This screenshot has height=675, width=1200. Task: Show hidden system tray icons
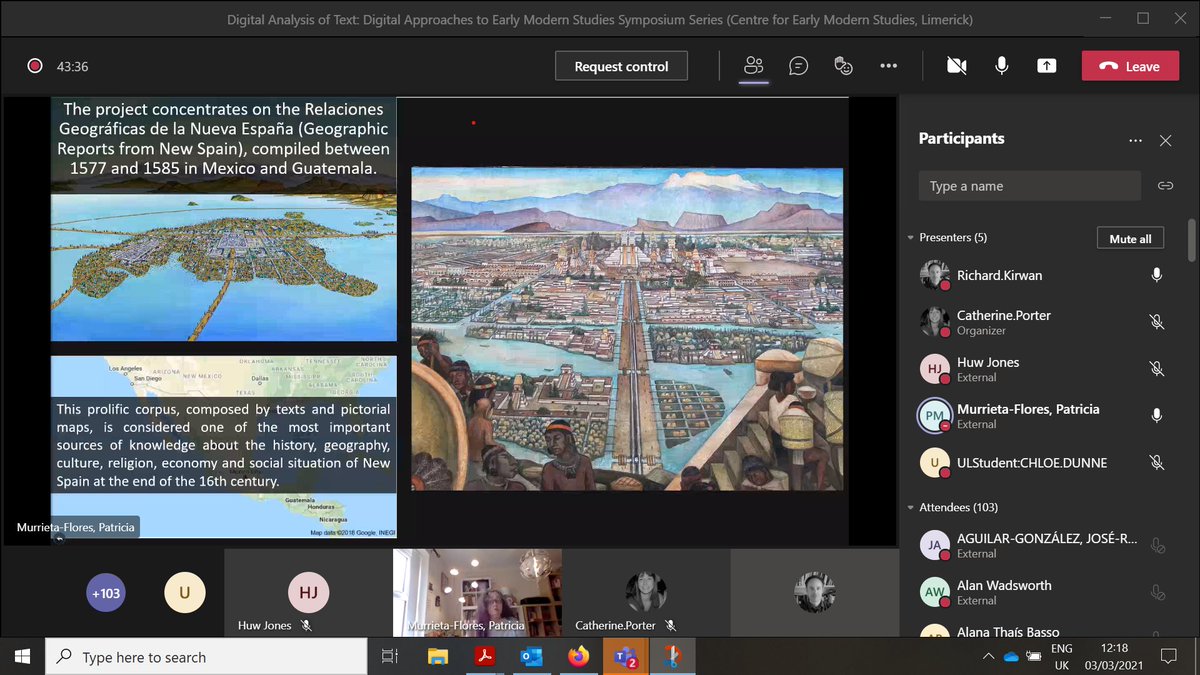[x=988, y=657]
